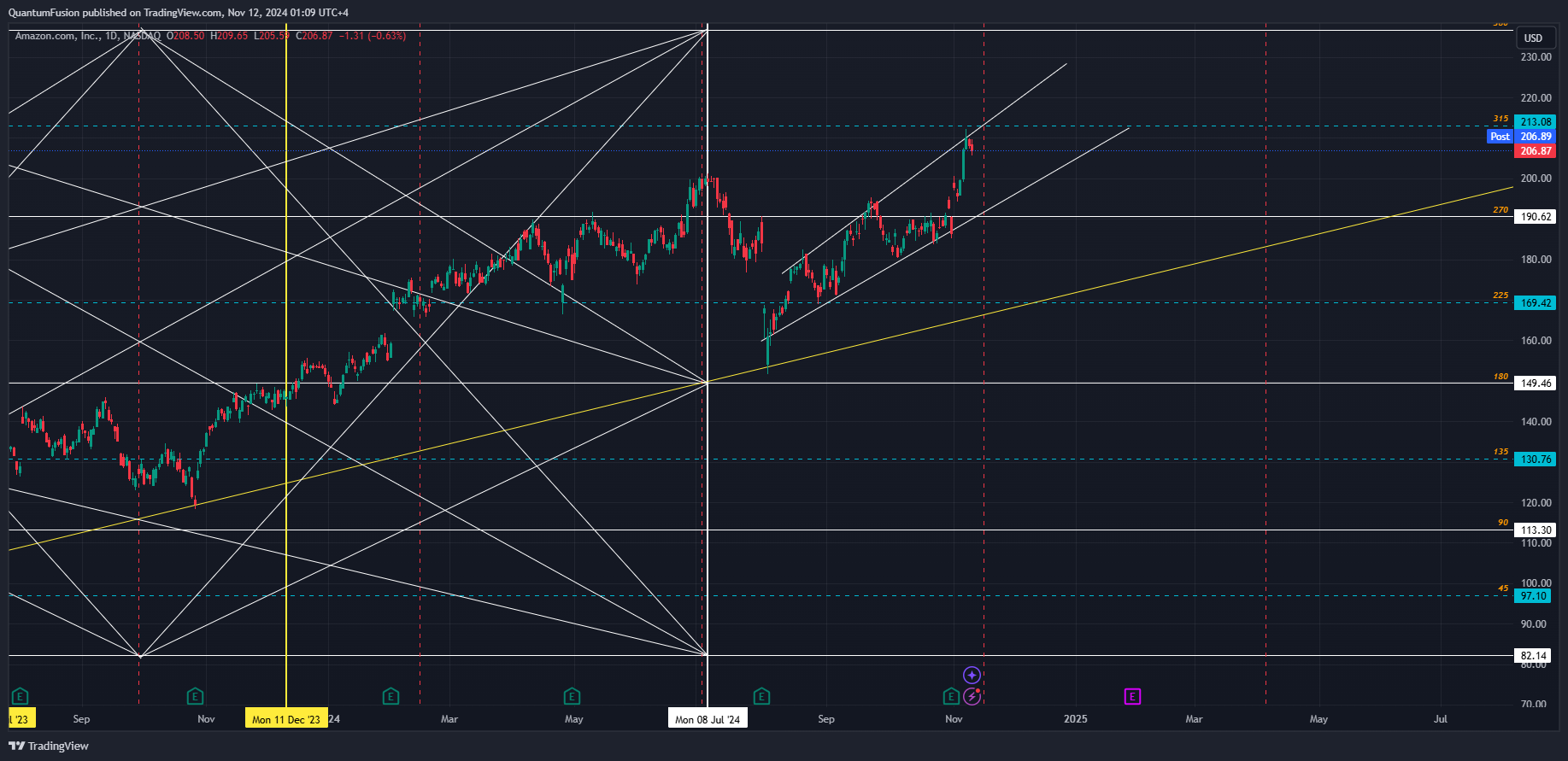
Task: Open the earnings marker before Nov 2023
Action: [195, 697]
